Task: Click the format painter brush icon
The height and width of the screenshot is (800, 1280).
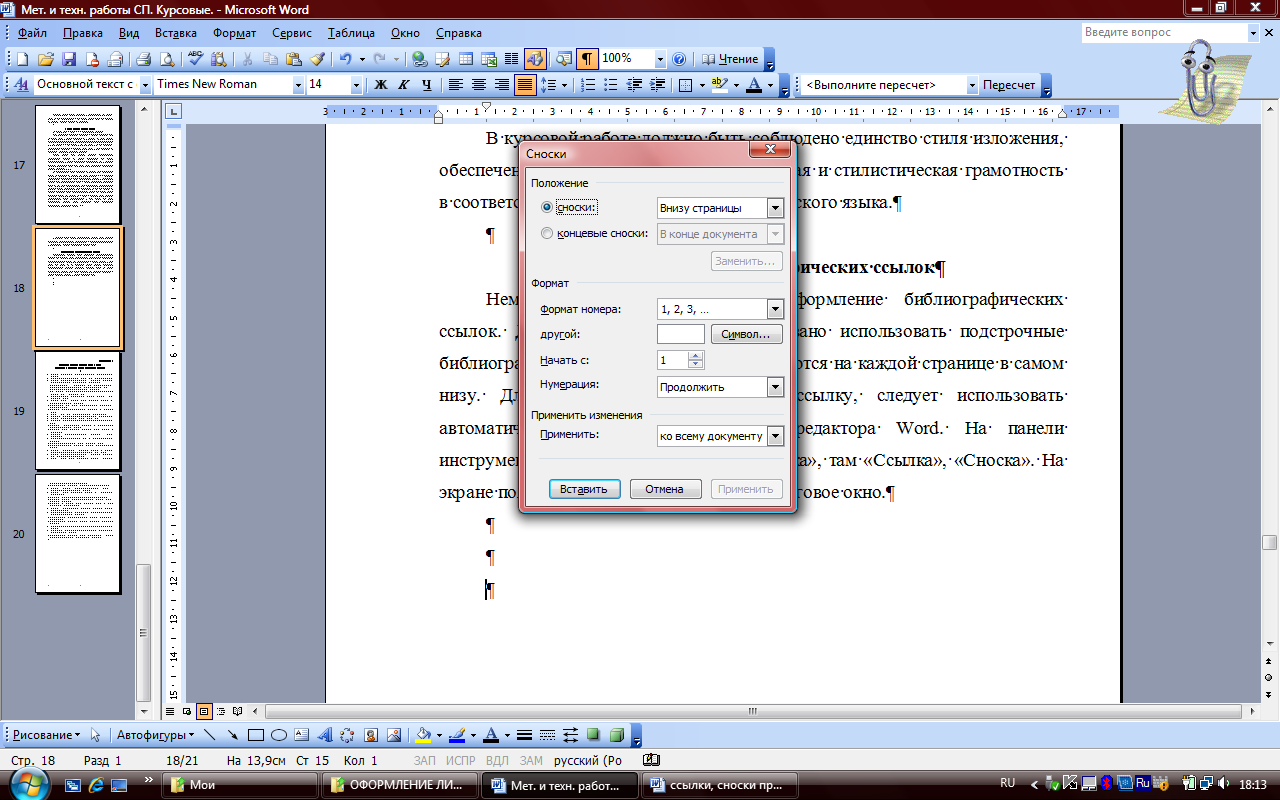Action: coord(317,59)
